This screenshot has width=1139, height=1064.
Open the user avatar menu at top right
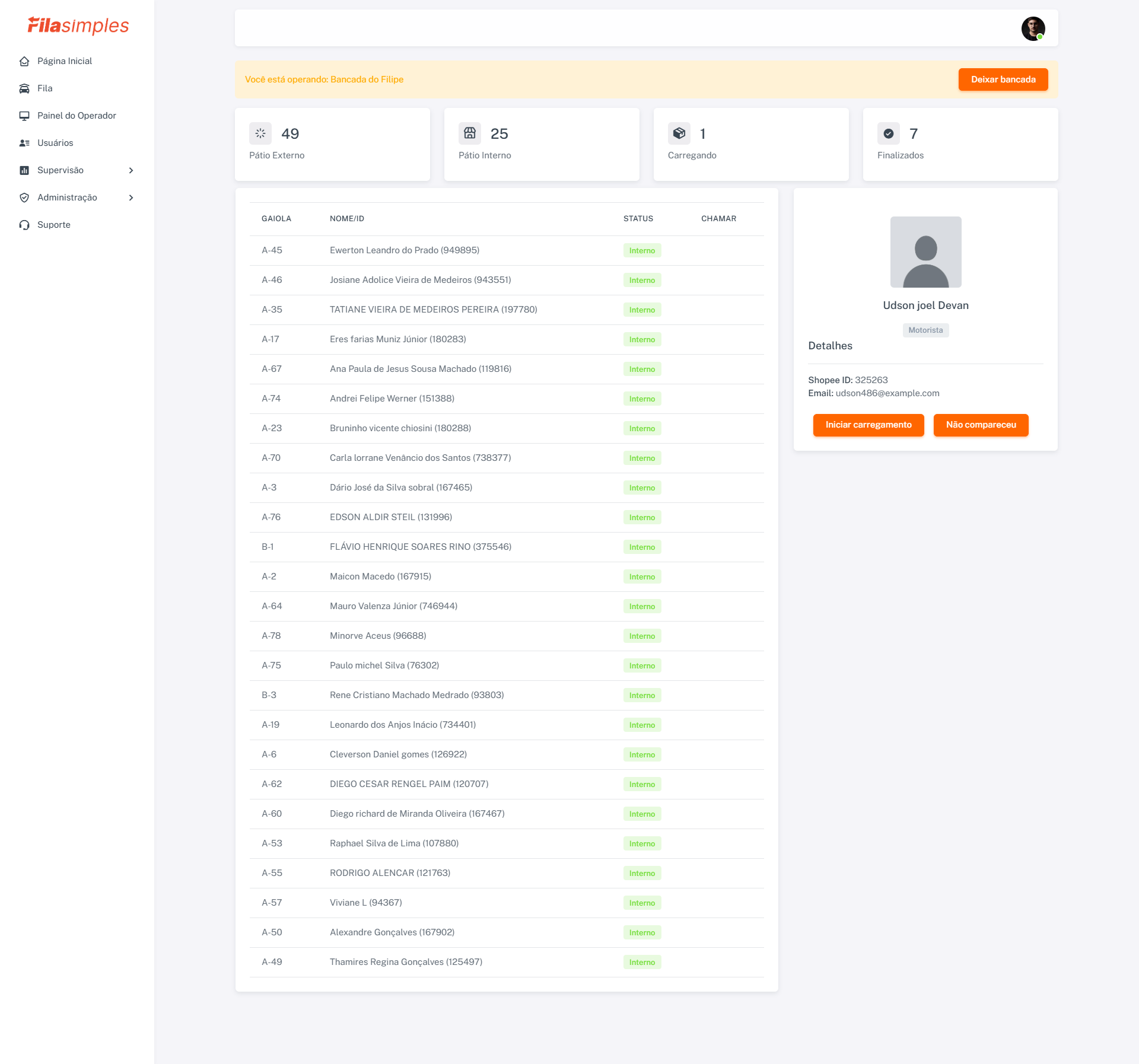pyautogui.click(x=1033, y=28)
